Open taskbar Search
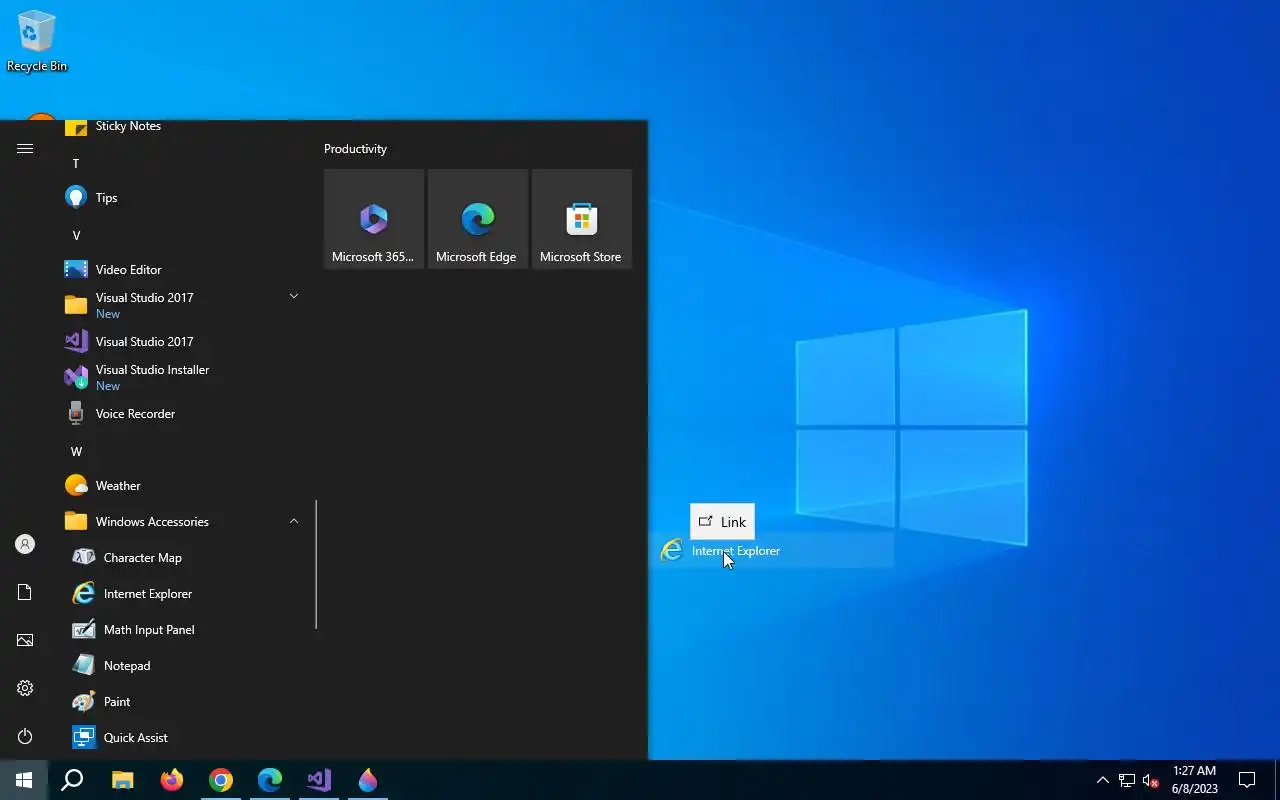 tap(72, 780)
